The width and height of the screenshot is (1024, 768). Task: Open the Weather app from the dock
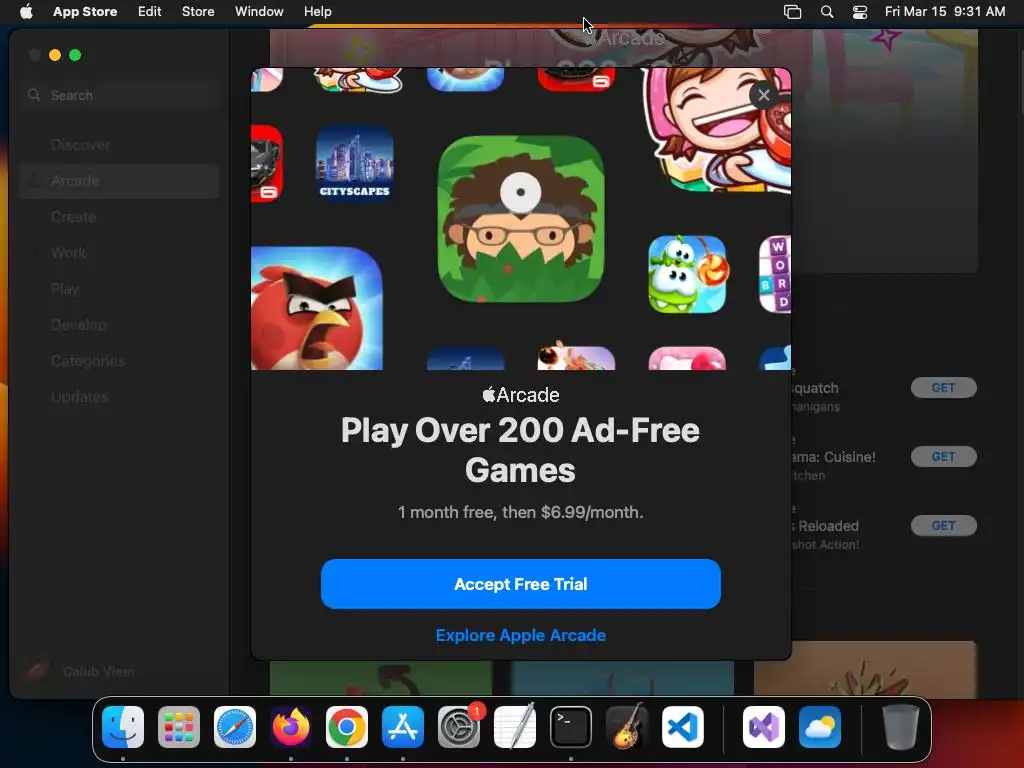(820, 727)
